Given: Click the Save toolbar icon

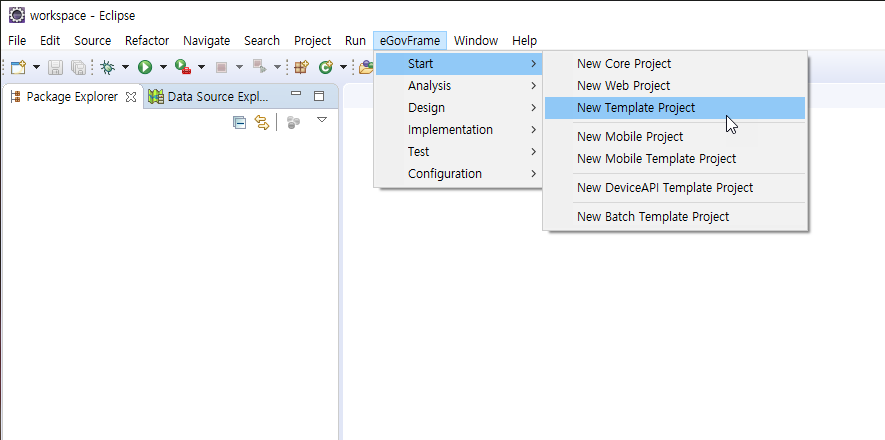Looking at the screenshot, I should [55, 67].
